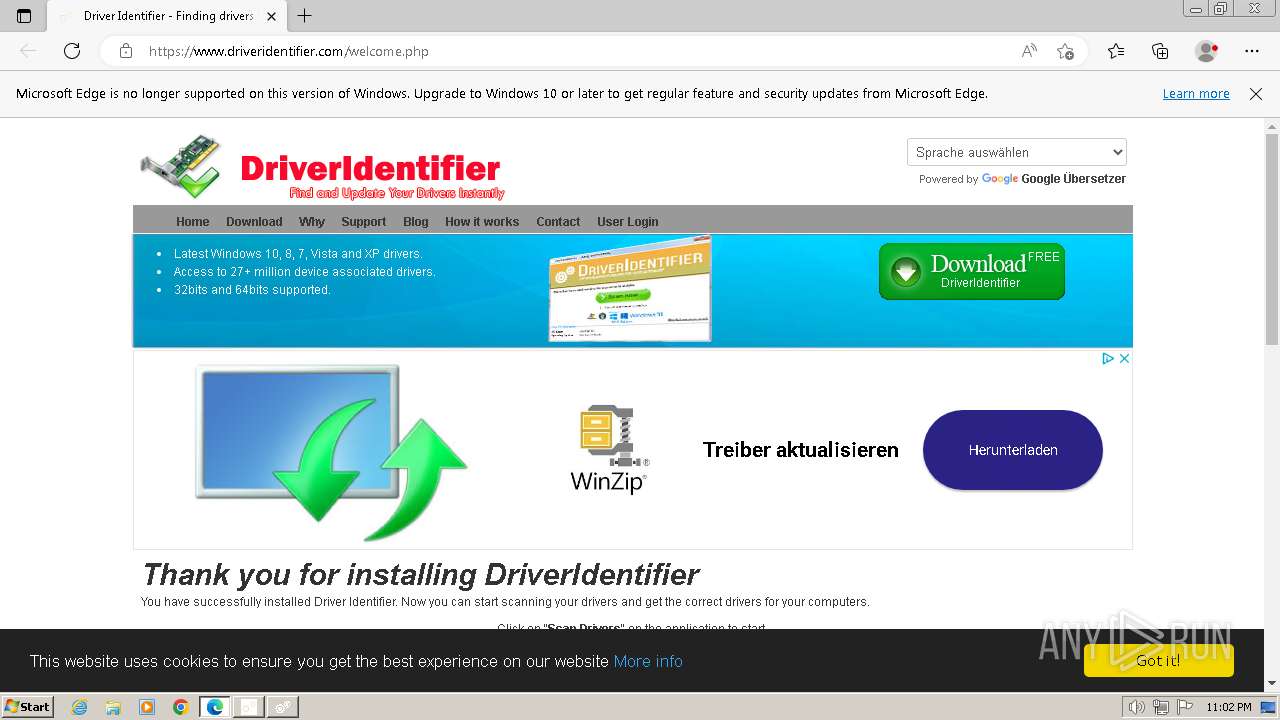Screen dimensions: 1280x720
Task: Click the Treiber aktualisieren ad text
Action: pos(801,450)
